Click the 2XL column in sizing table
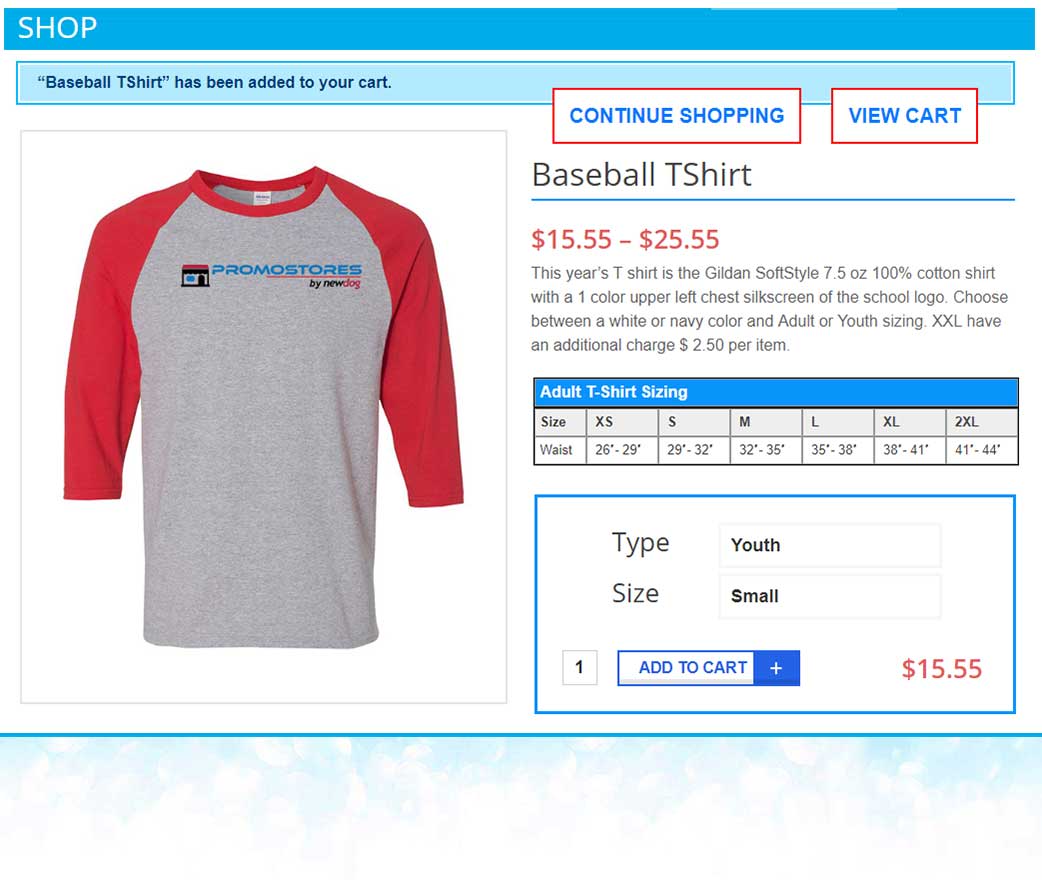This screenshot has width=1042, height=880. tap(982, 422)
